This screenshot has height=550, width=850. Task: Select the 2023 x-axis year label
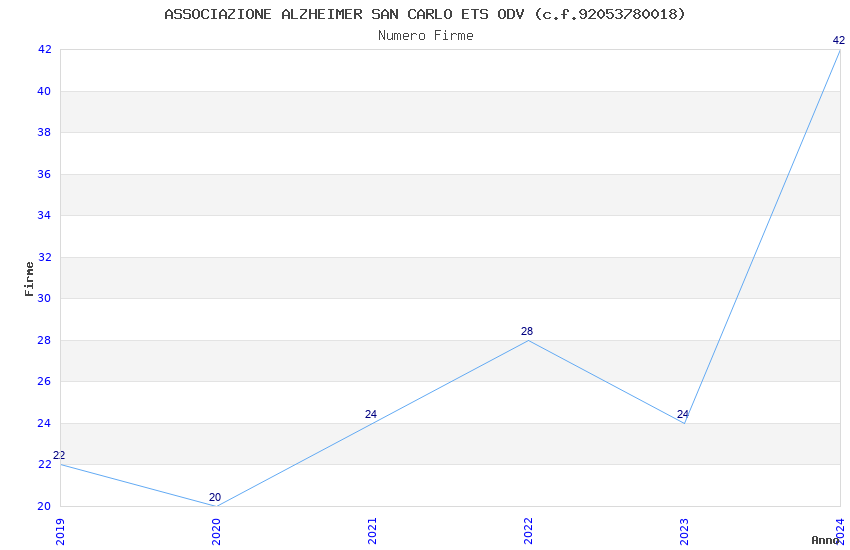[x=684, y=531]
